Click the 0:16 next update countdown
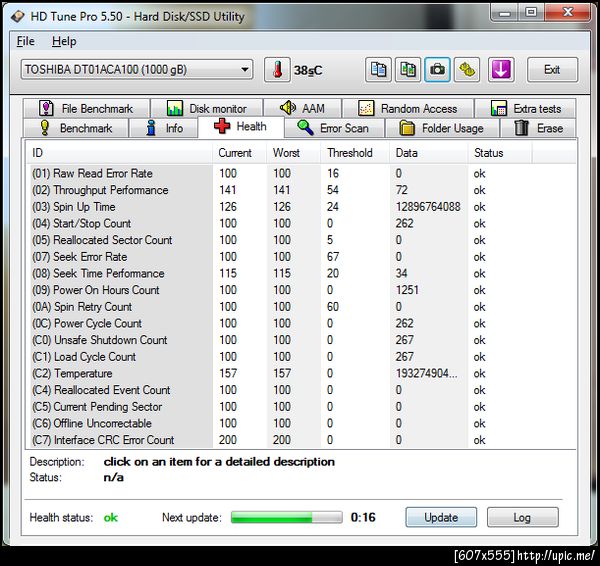 363,517
